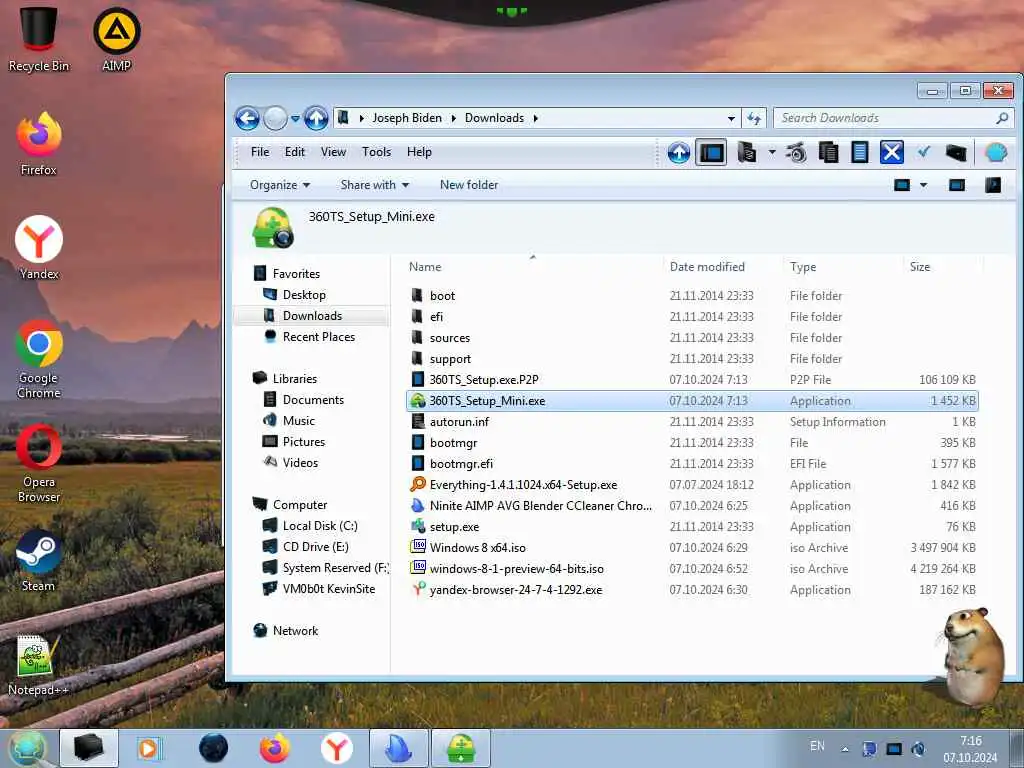1024x768 pixels.
Task: Toggle the preview pane icon
Action: pos(957,185)
